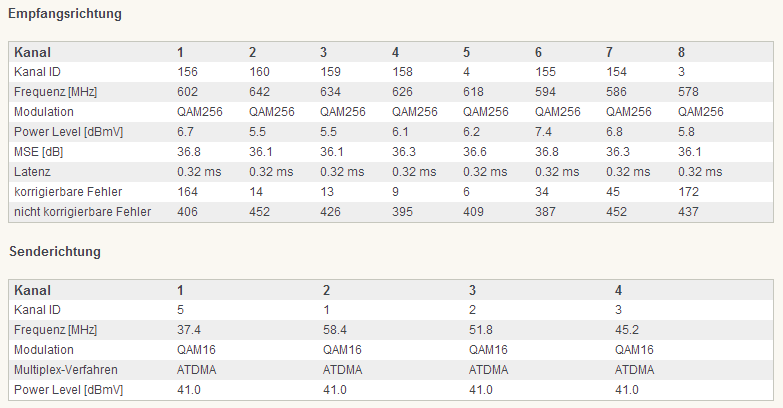
Task: Select Power Level value 7.4
Action: (543, 132)
